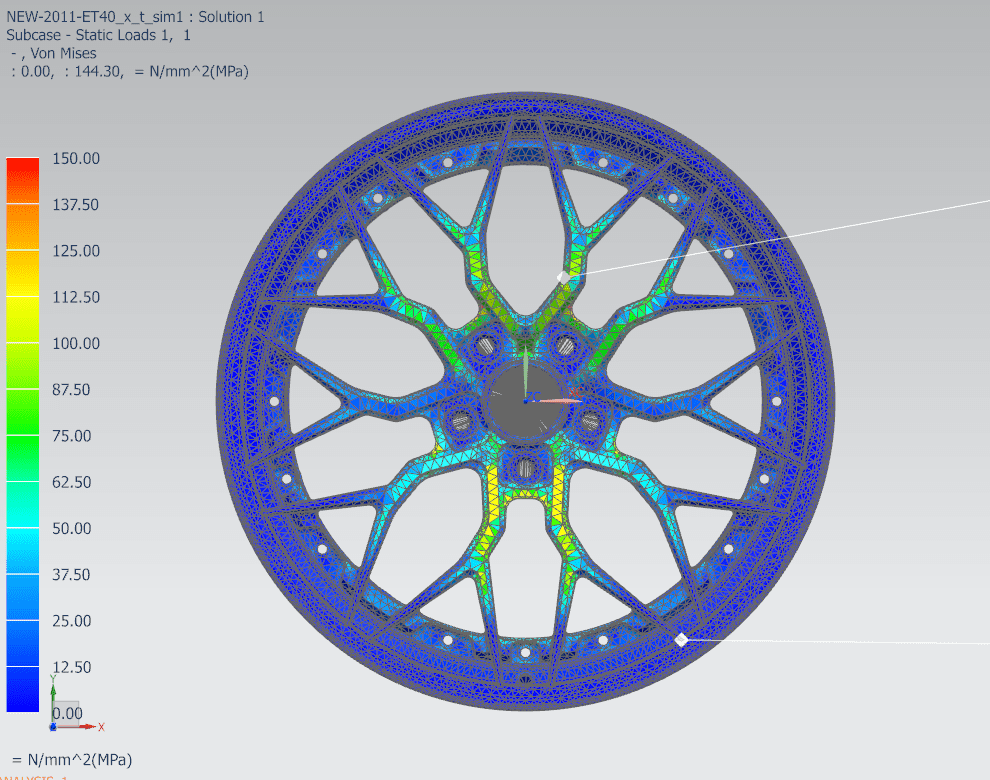Viewport: 990px width, 780px height.
Task: Click the green legend band near 87.50
Action: click(22, 390)
